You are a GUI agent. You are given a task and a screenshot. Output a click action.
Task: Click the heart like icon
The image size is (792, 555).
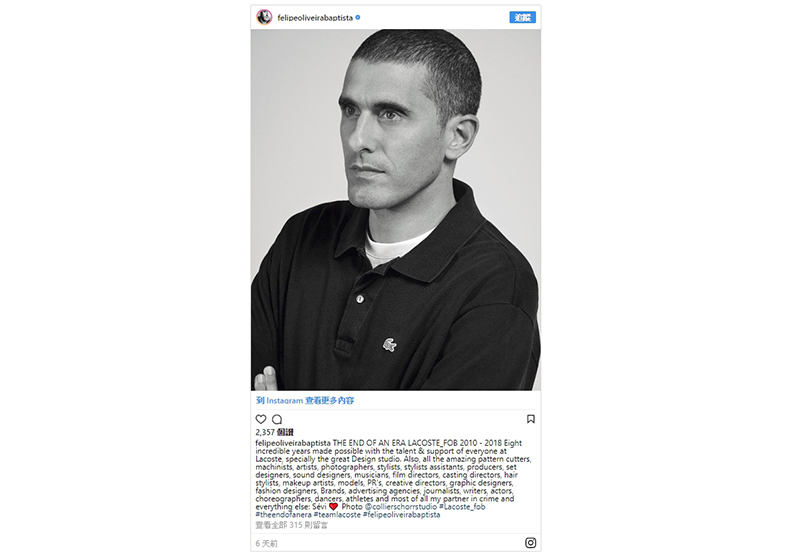261,419
